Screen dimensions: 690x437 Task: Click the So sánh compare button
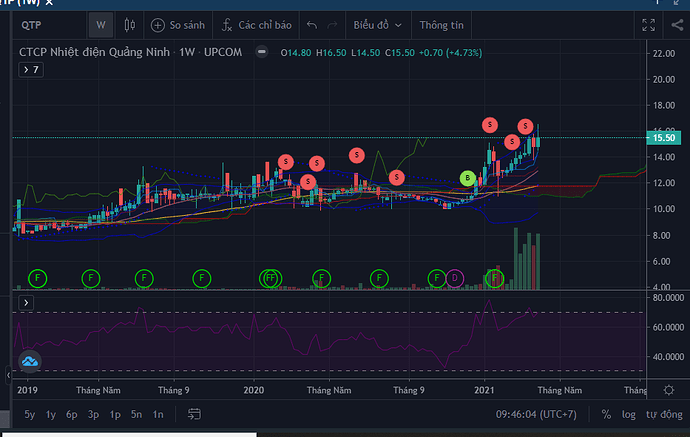[179, 25]
